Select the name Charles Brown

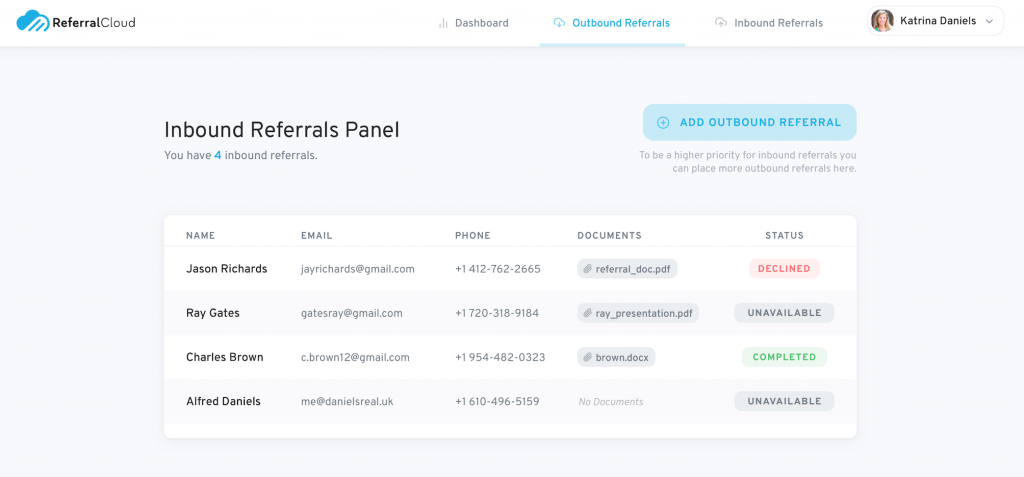tap(225, 357)
